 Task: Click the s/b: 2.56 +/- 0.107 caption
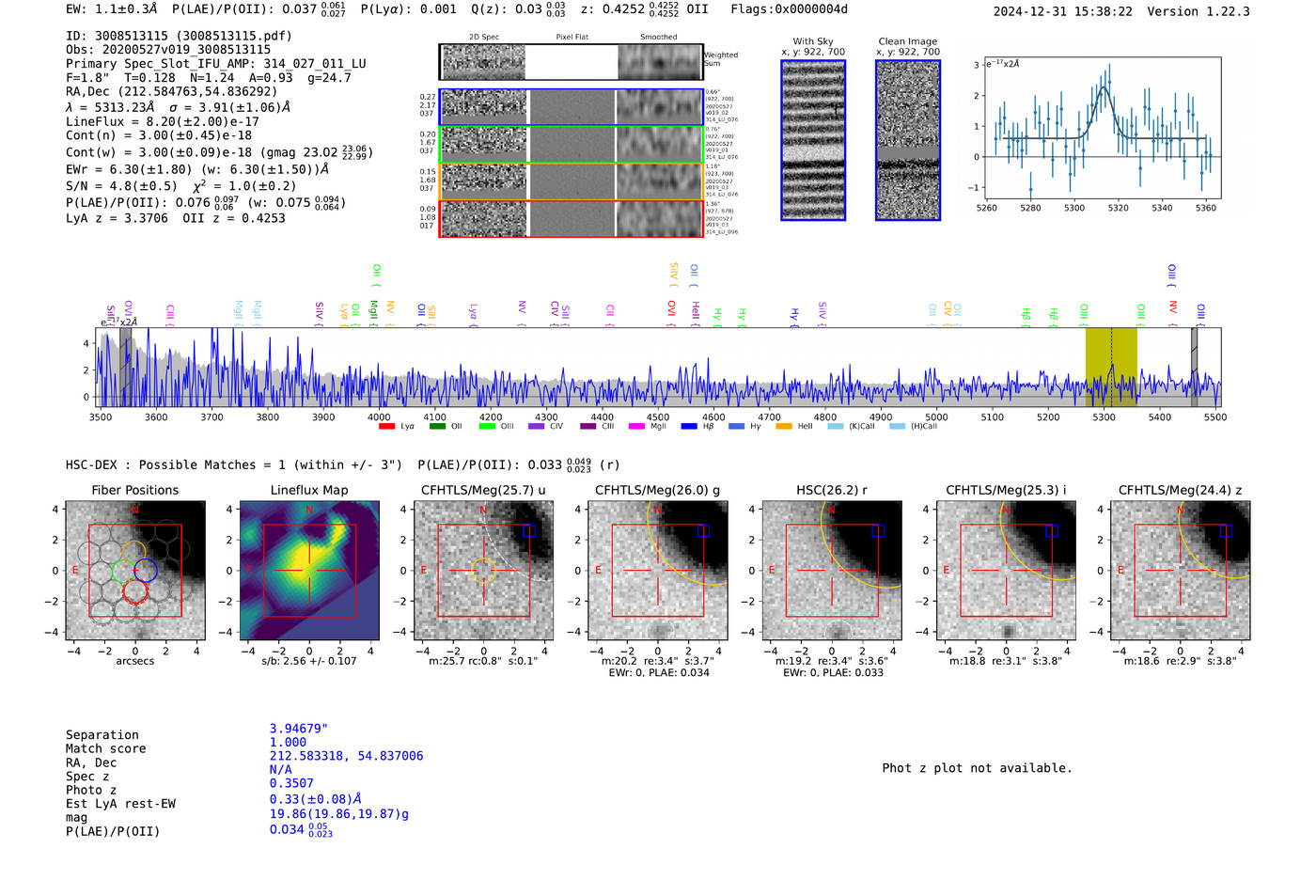coord(309,661)
